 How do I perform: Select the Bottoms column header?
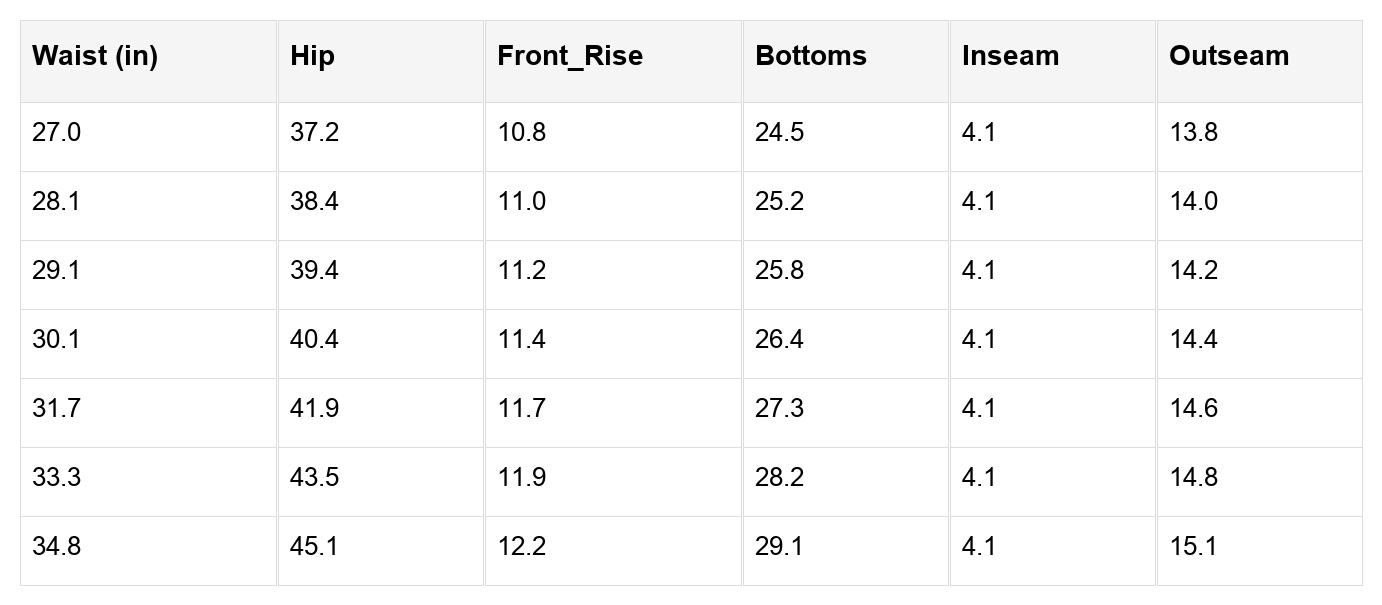tap(846, 61)
